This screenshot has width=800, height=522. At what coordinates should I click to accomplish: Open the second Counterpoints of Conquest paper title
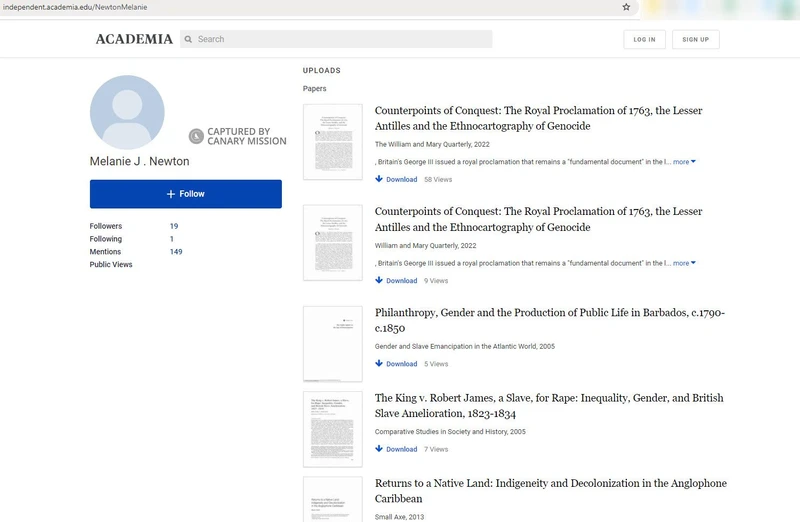538,219
